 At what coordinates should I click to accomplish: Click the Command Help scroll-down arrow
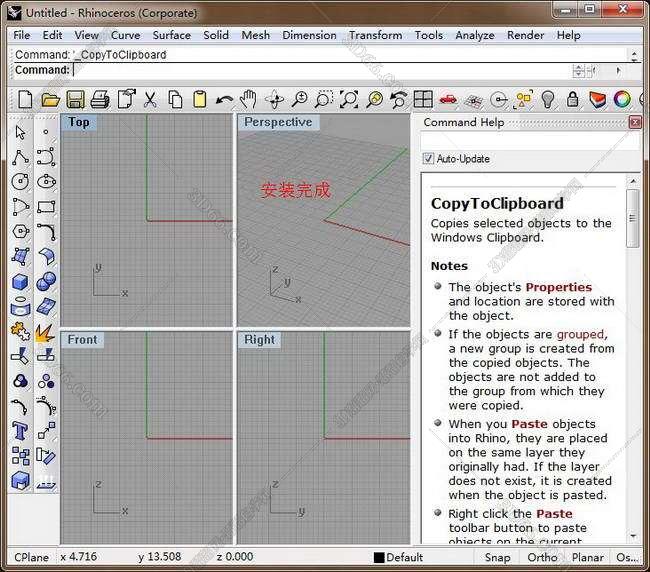click(x=633, y=536)
